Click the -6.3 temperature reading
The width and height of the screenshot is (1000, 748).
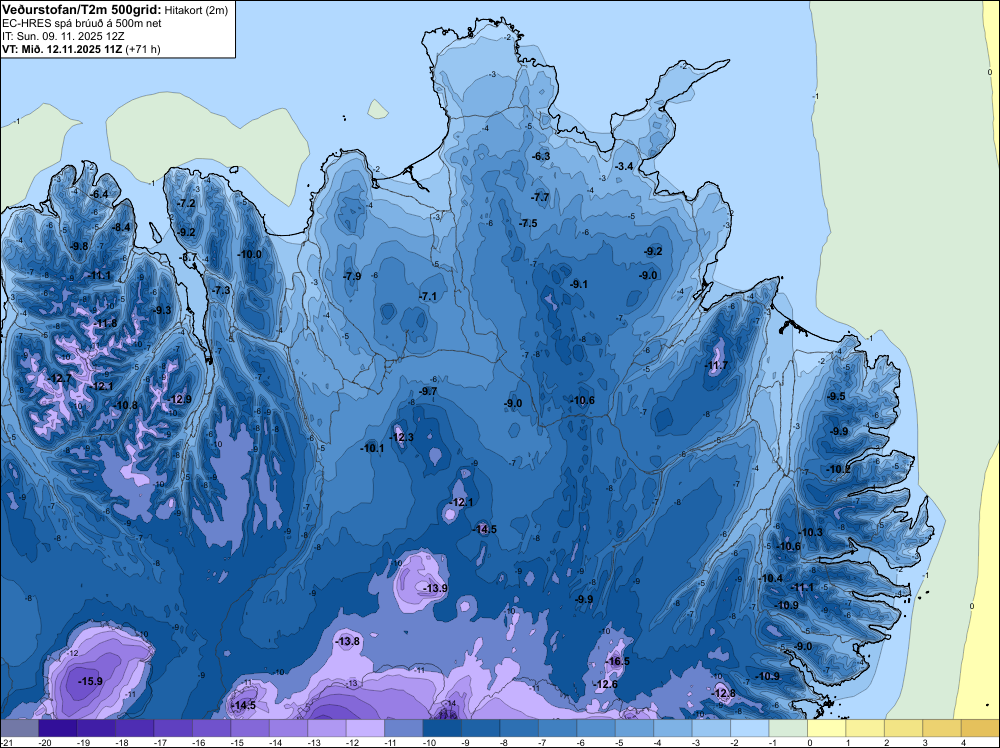(x=541, y=156)
